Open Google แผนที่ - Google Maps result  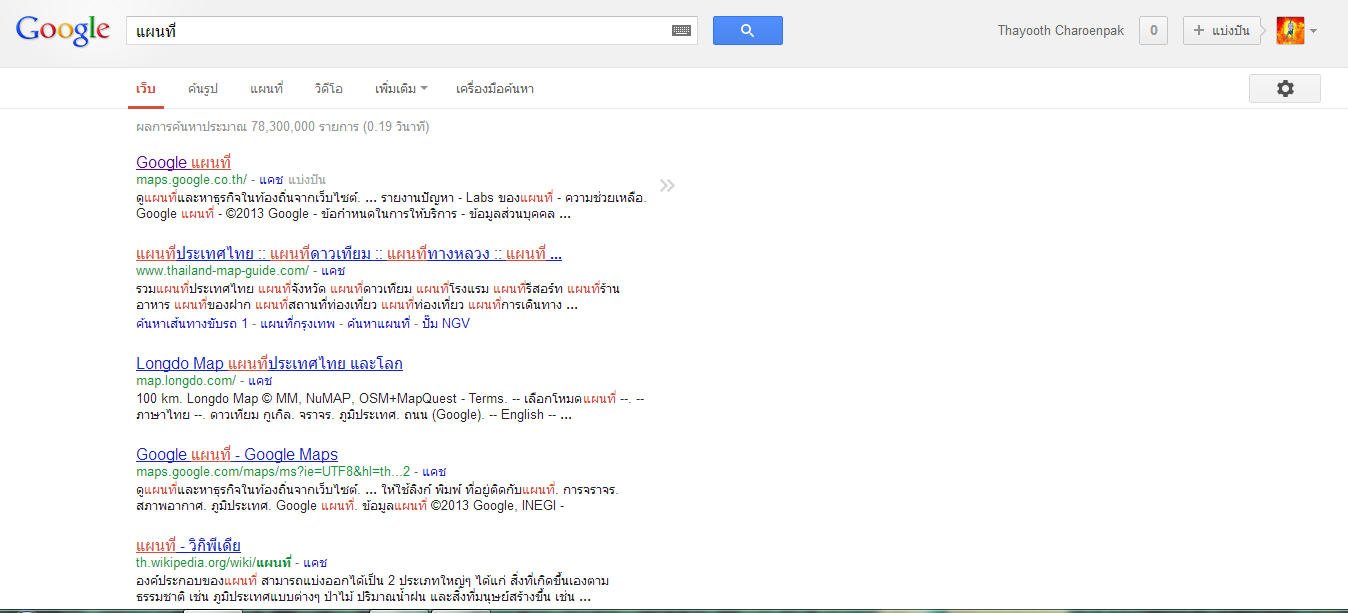coord(237,454)
